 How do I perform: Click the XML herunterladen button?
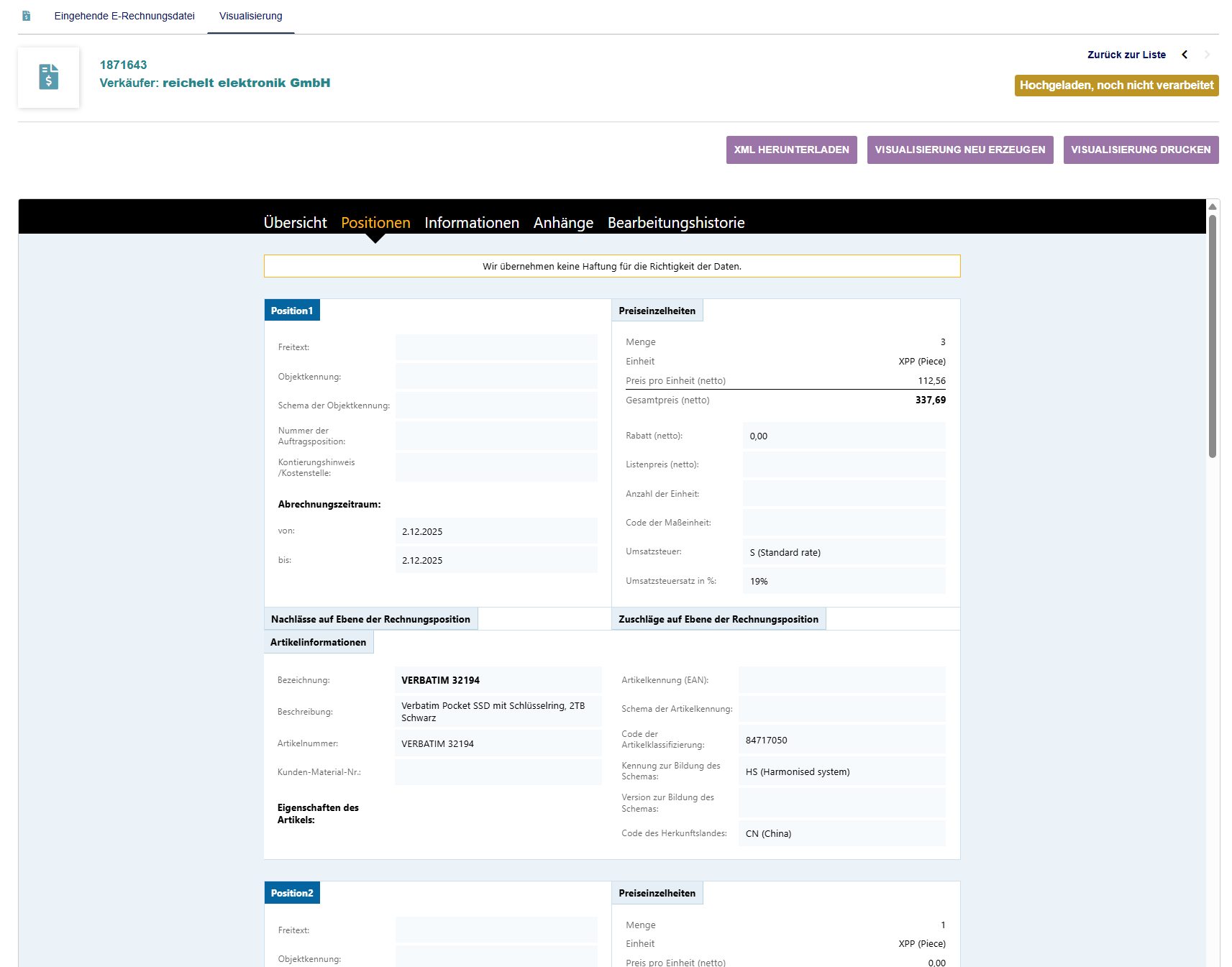791,150
